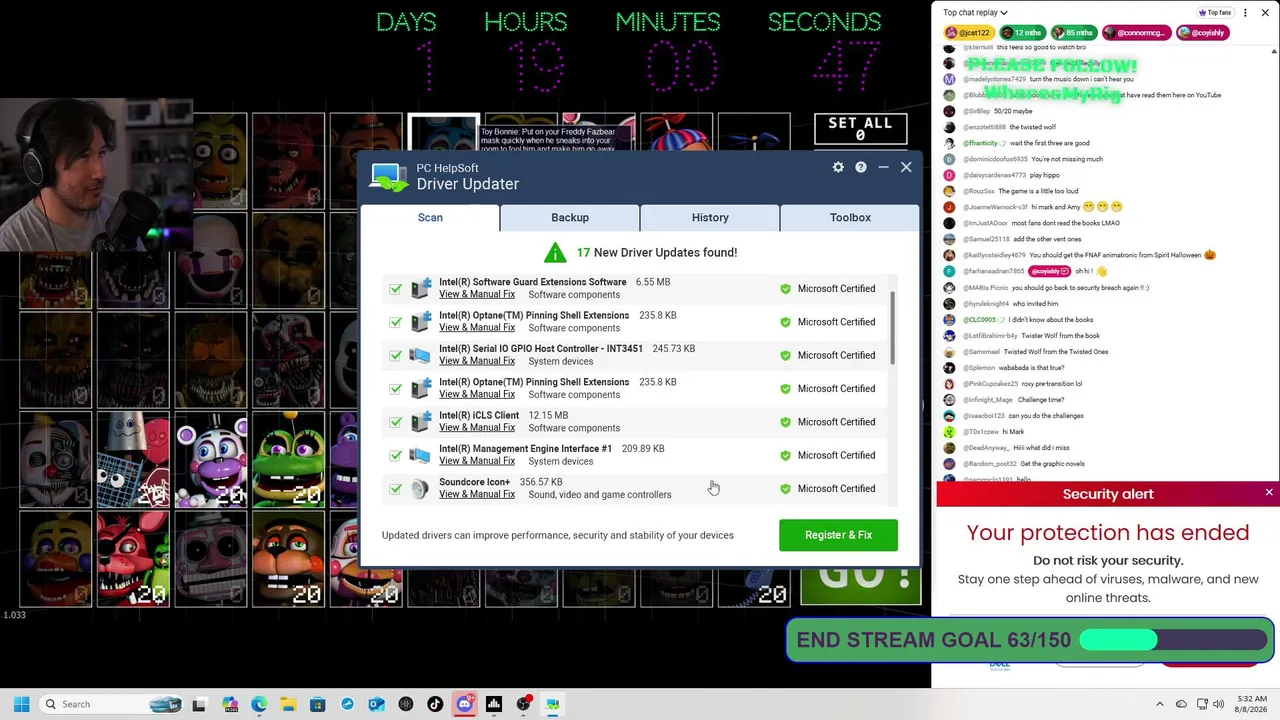
Task: Click the PC HelpSoft taskbar icon
Action: [552, 704]
